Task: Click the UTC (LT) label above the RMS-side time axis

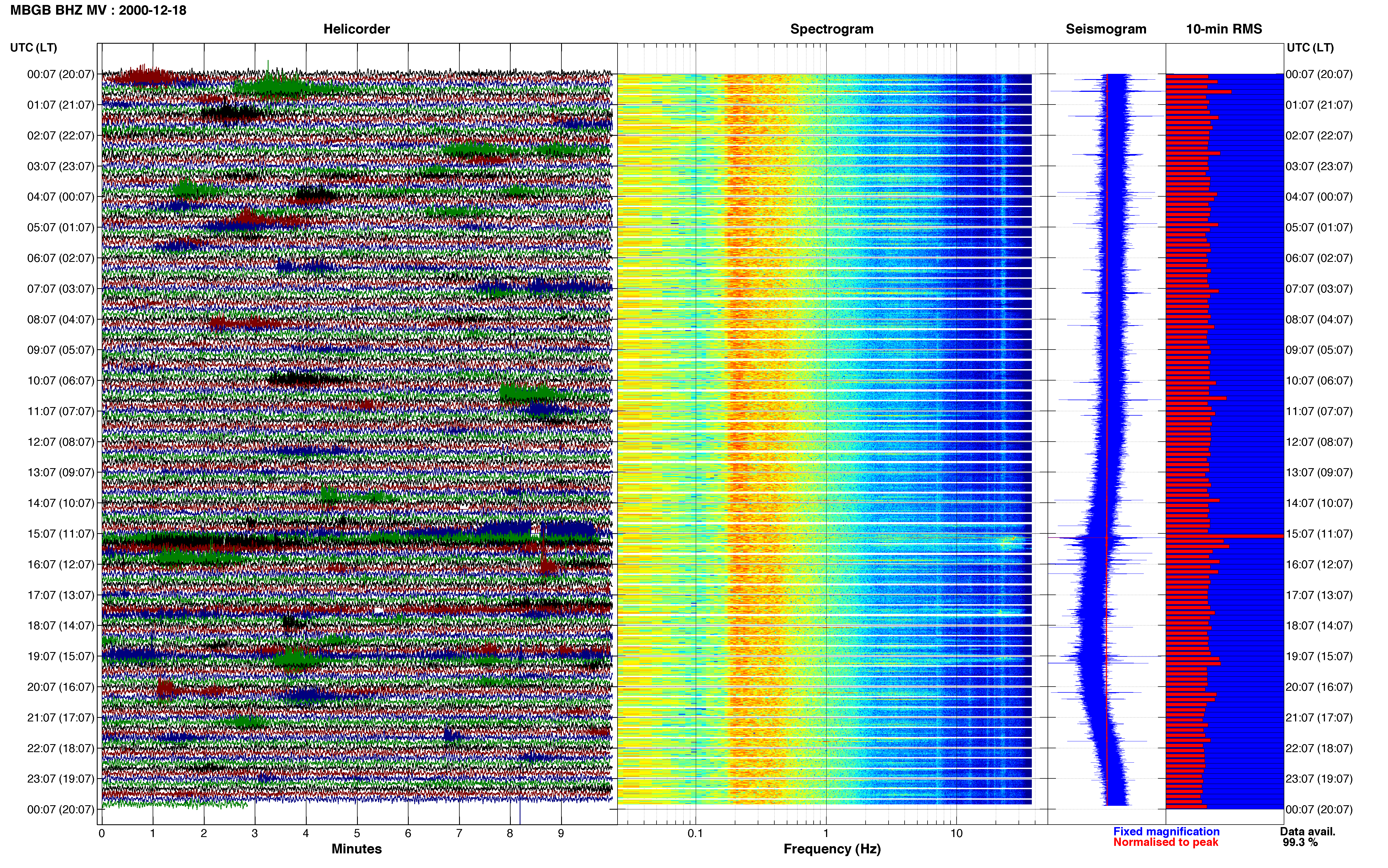Action: pyautogui.click(x=1310, y=48)
